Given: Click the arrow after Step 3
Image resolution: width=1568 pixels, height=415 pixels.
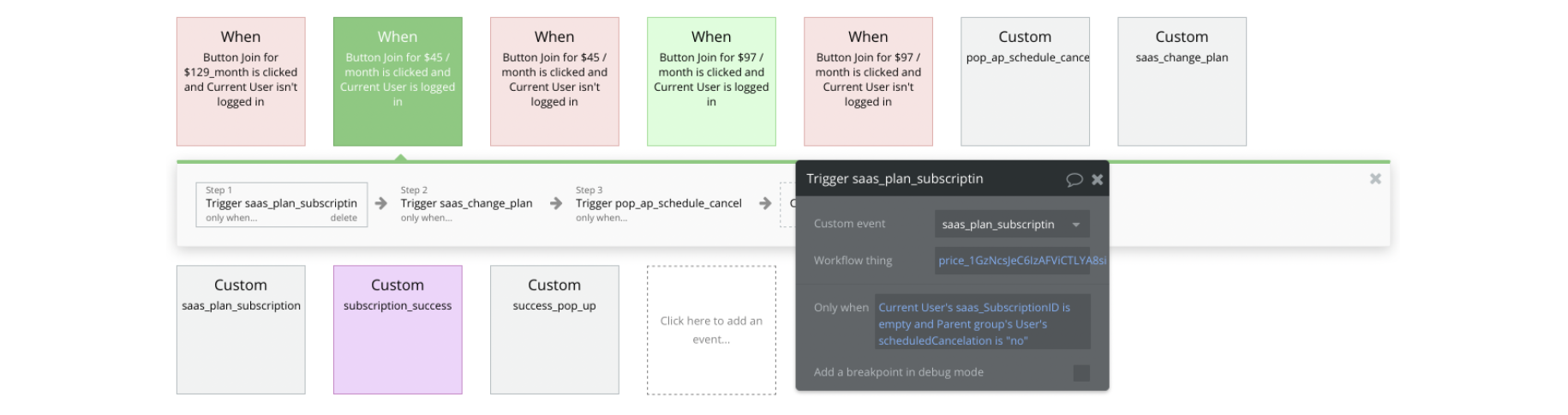Looking at the screenshot, I should [x=765, y=203].
